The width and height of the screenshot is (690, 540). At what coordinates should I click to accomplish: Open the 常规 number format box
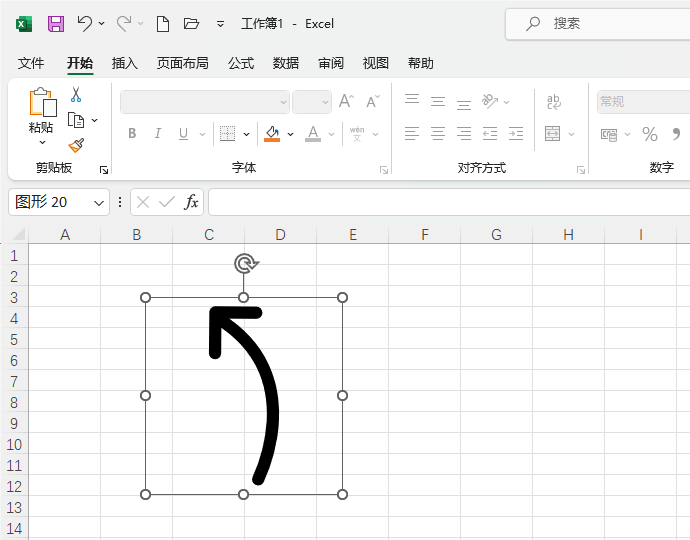(643, 102)
